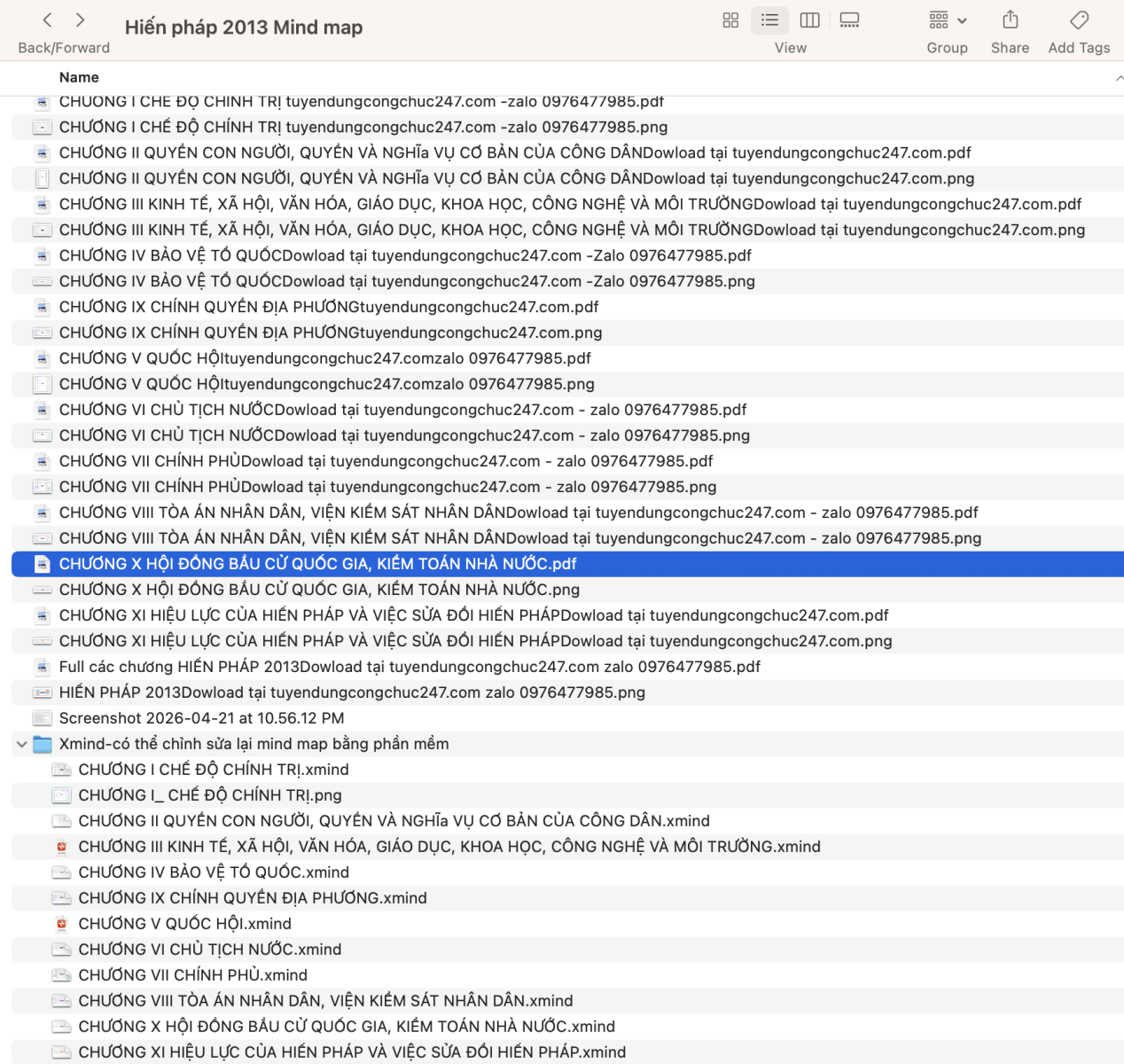
Task: Click the Xmind folder icon
Action: tap(43, 745)
